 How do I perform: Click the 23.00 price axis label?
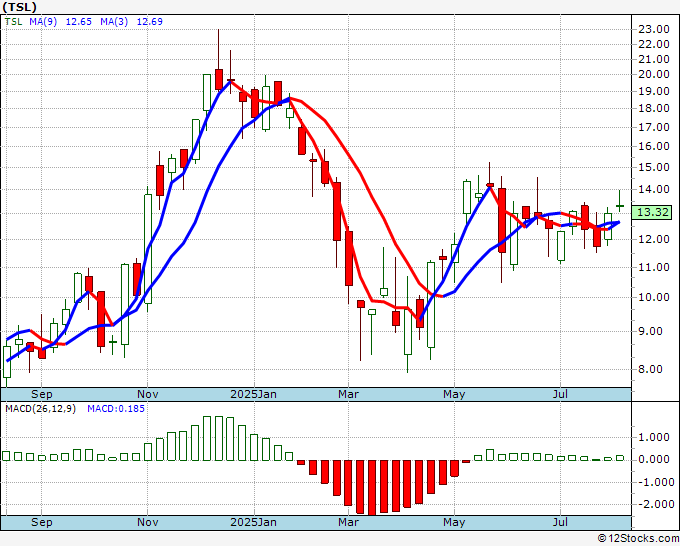[x=654, y=29]
